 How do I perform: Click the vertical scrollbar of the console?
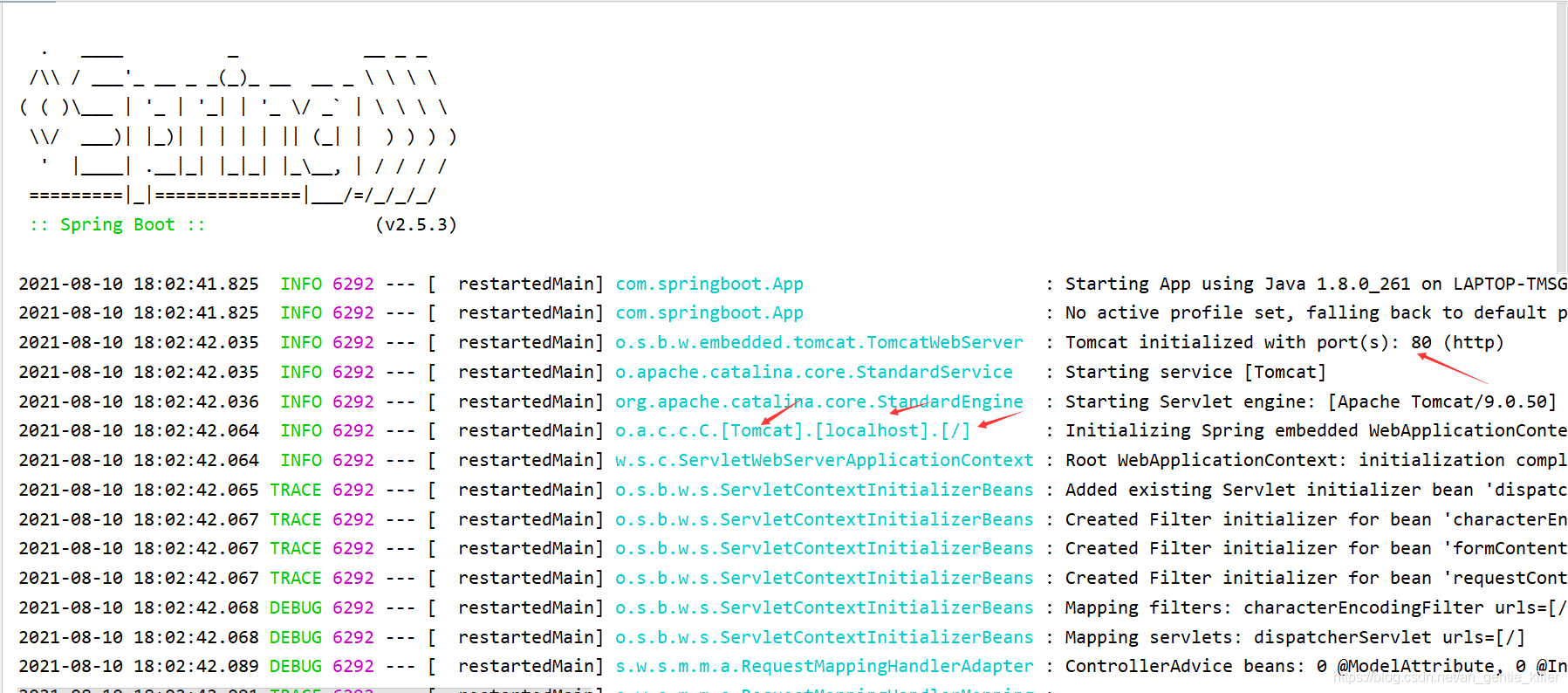(x=1561, y=140)
